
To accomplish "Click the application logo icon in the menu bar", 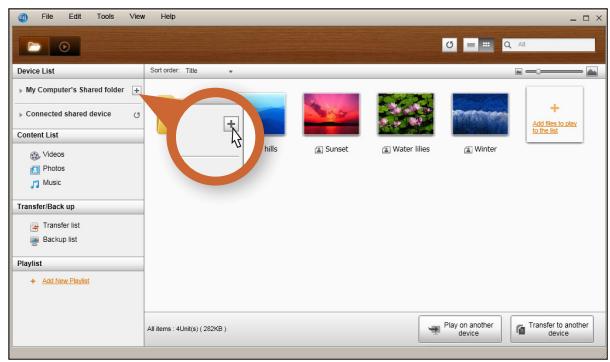I will (x=23, y=17).
